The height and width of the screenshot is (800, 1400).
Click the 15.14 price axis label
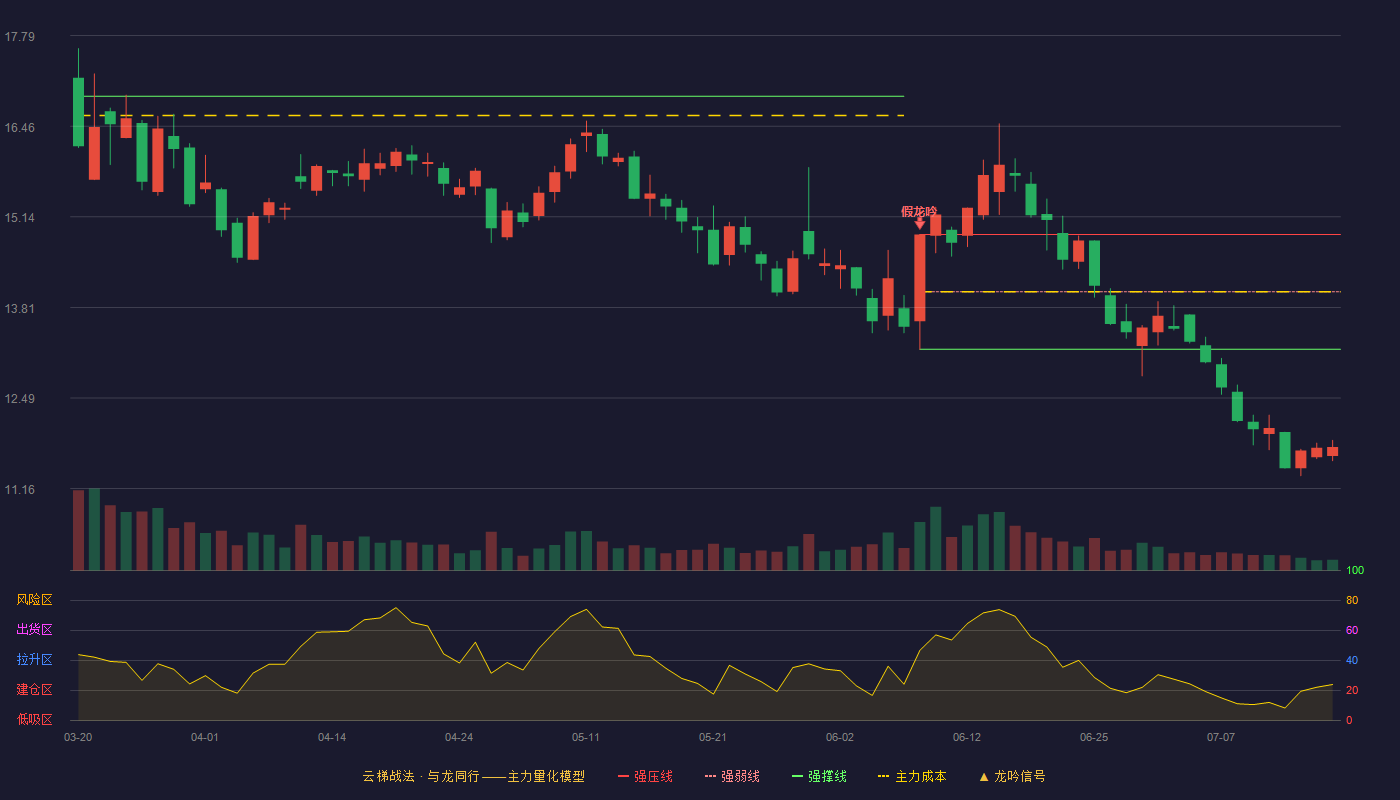point(20,218)
